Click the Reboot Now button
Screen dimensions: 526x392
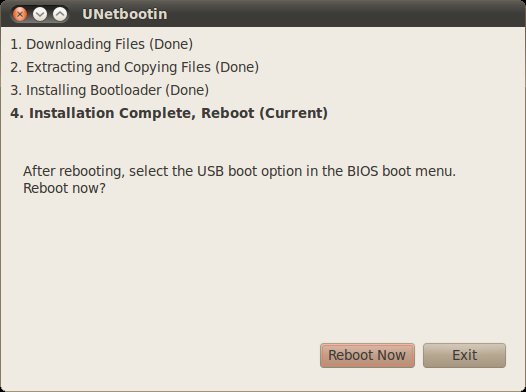(367, 355)
